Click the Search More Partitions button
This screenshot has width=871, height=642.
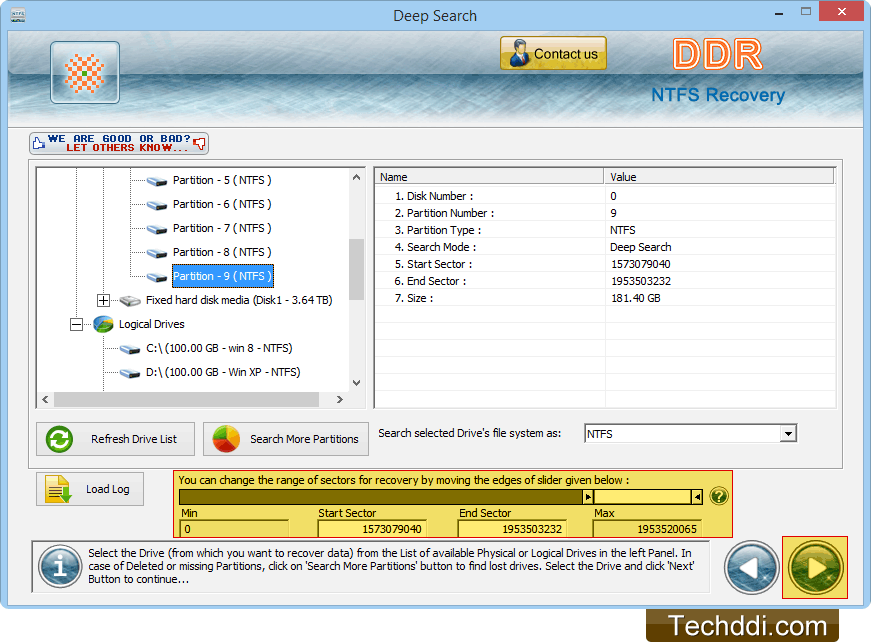(286, 439)
